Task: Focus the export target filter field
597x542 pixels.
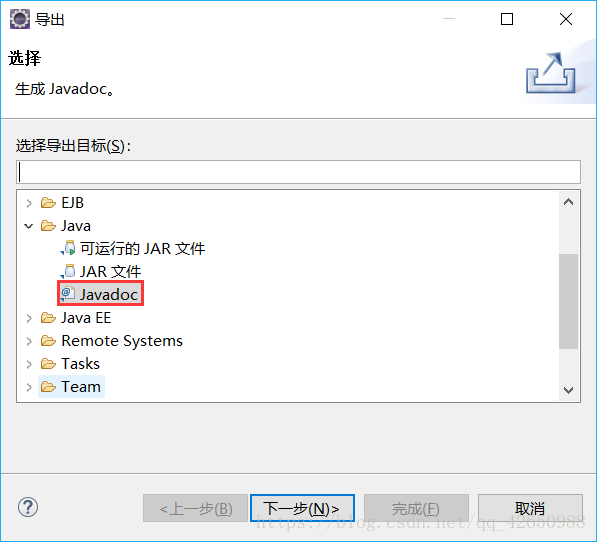Action: [x=298, y=172]
